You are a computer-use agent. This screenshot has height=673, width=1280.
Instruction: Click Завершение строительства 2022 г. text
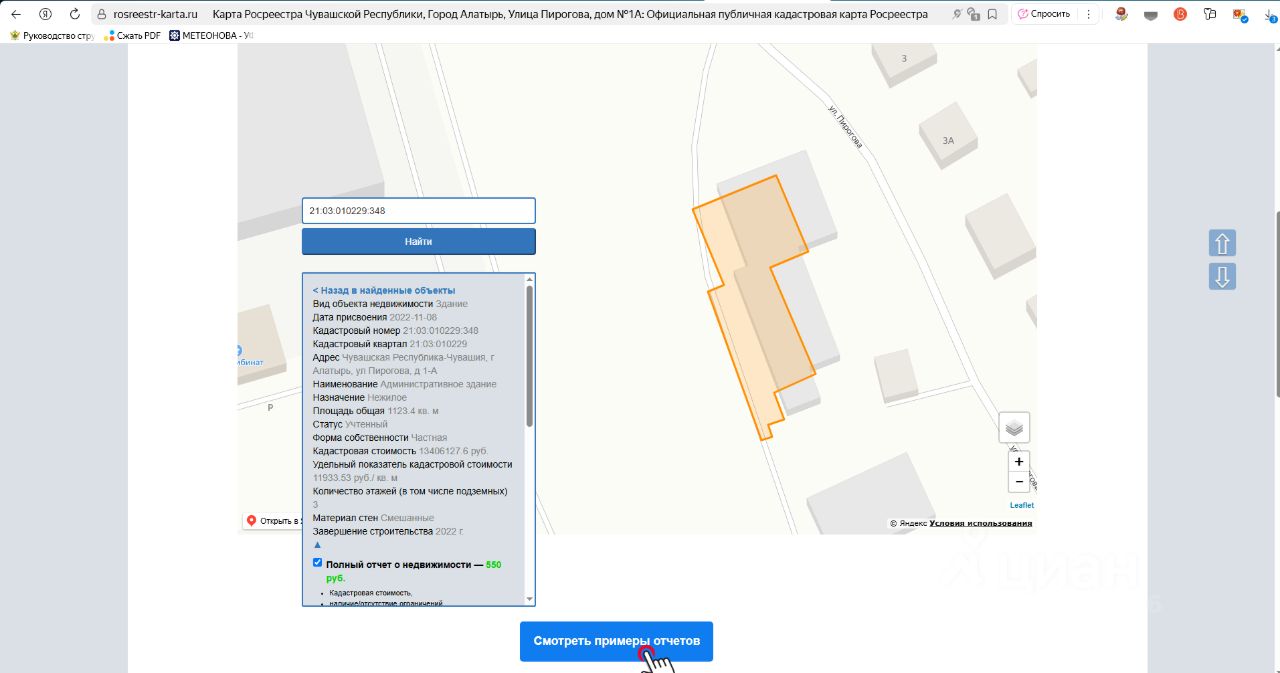388,531
